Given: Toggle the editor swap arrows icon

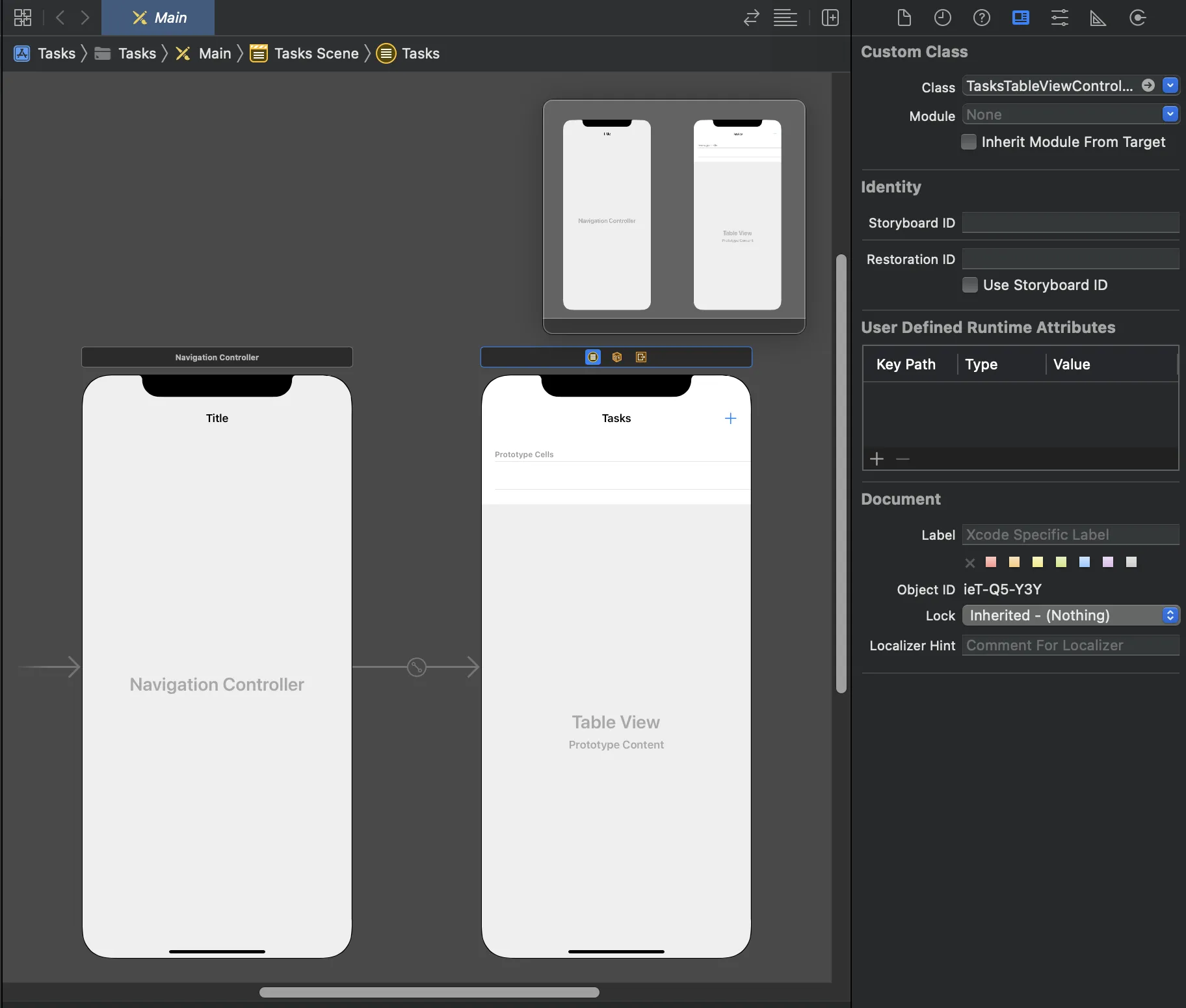Looking at the screenshot, I should pos(752,18).
